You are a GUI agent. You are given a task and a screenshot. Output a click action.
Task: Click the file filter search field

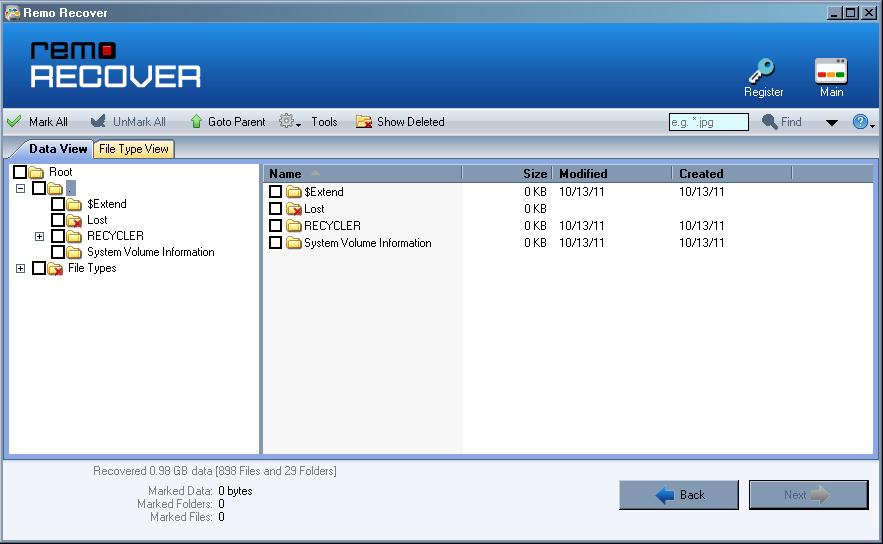(x=708, y=122)
